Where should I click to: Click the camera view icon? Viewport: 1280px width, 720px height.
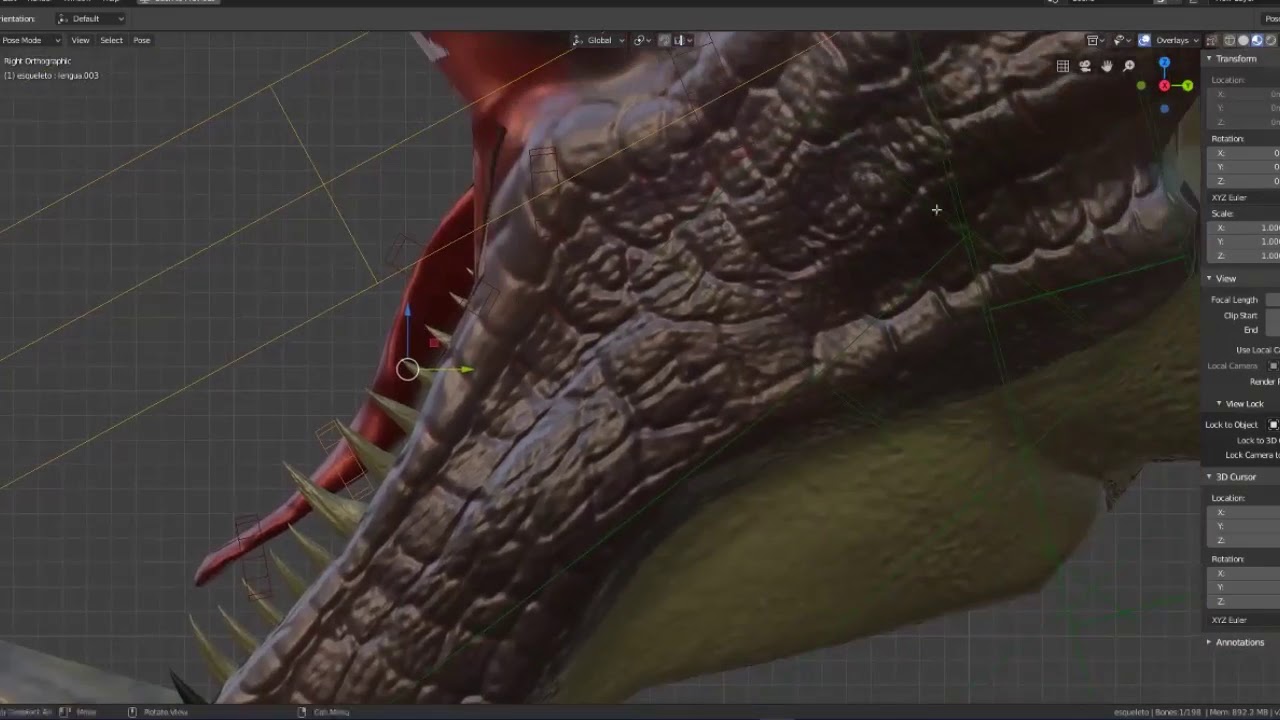click(x=1085, y=66)
